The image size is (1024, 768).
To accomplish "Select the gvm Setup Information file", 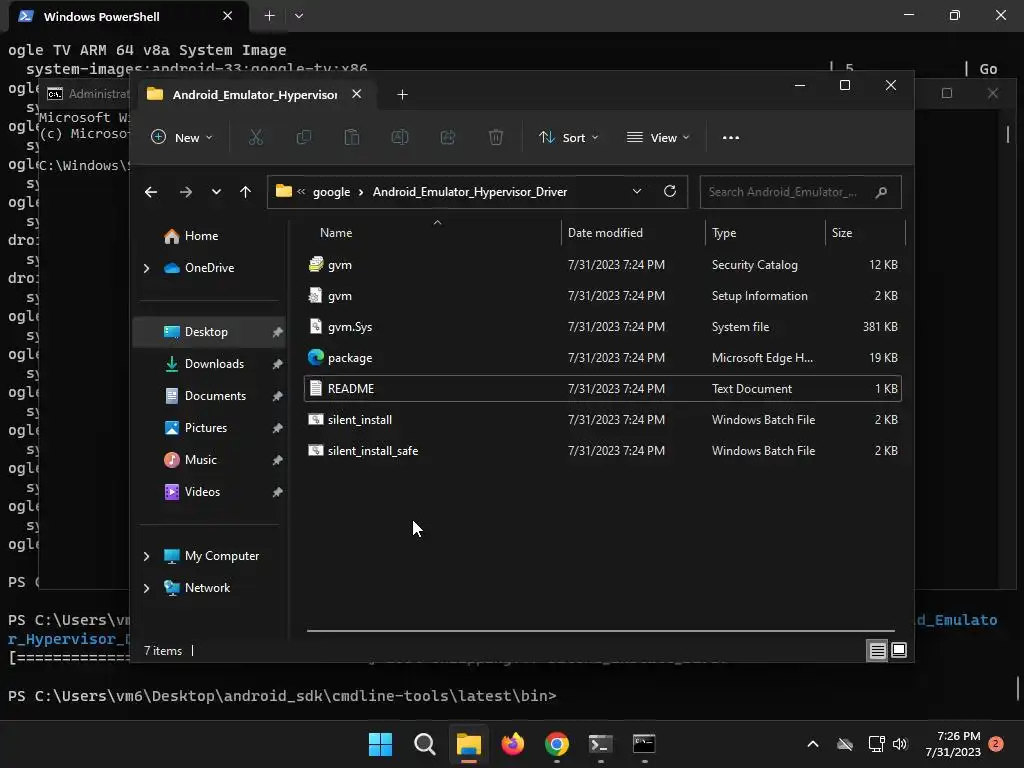I will (x=601, y=296).
